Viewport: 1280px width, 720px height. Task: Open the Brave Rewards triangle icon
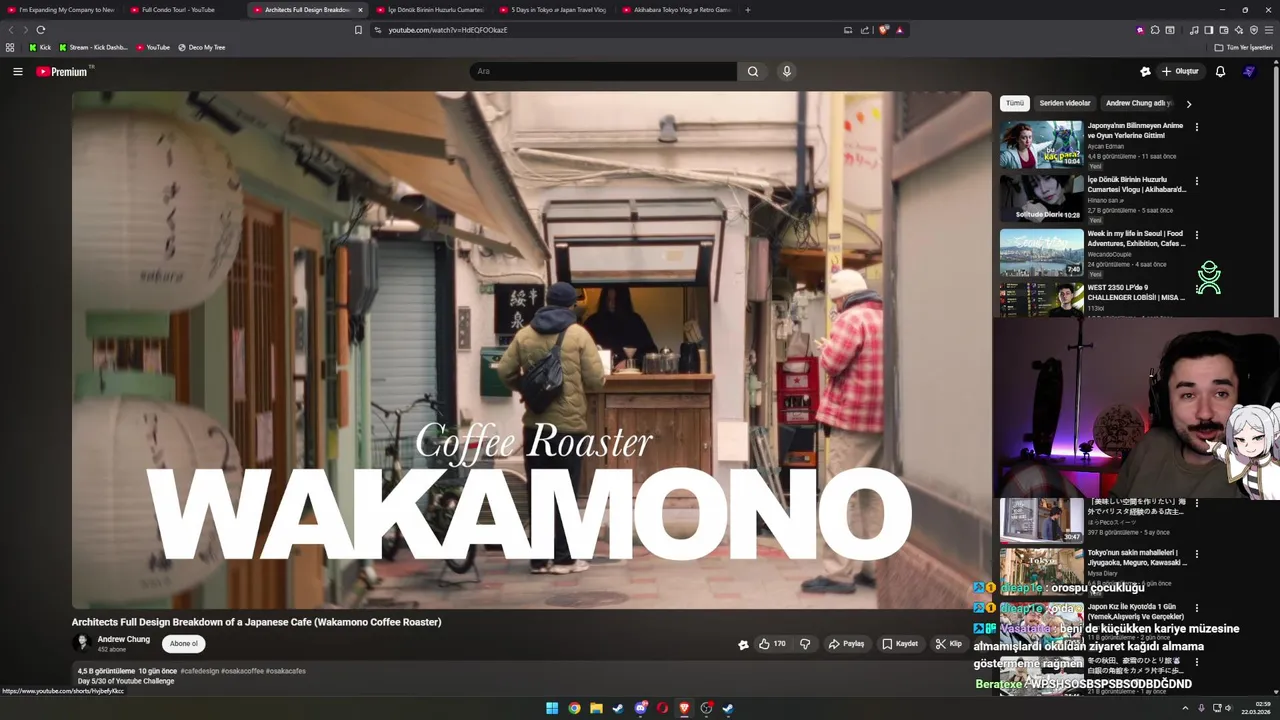(899, 30)
